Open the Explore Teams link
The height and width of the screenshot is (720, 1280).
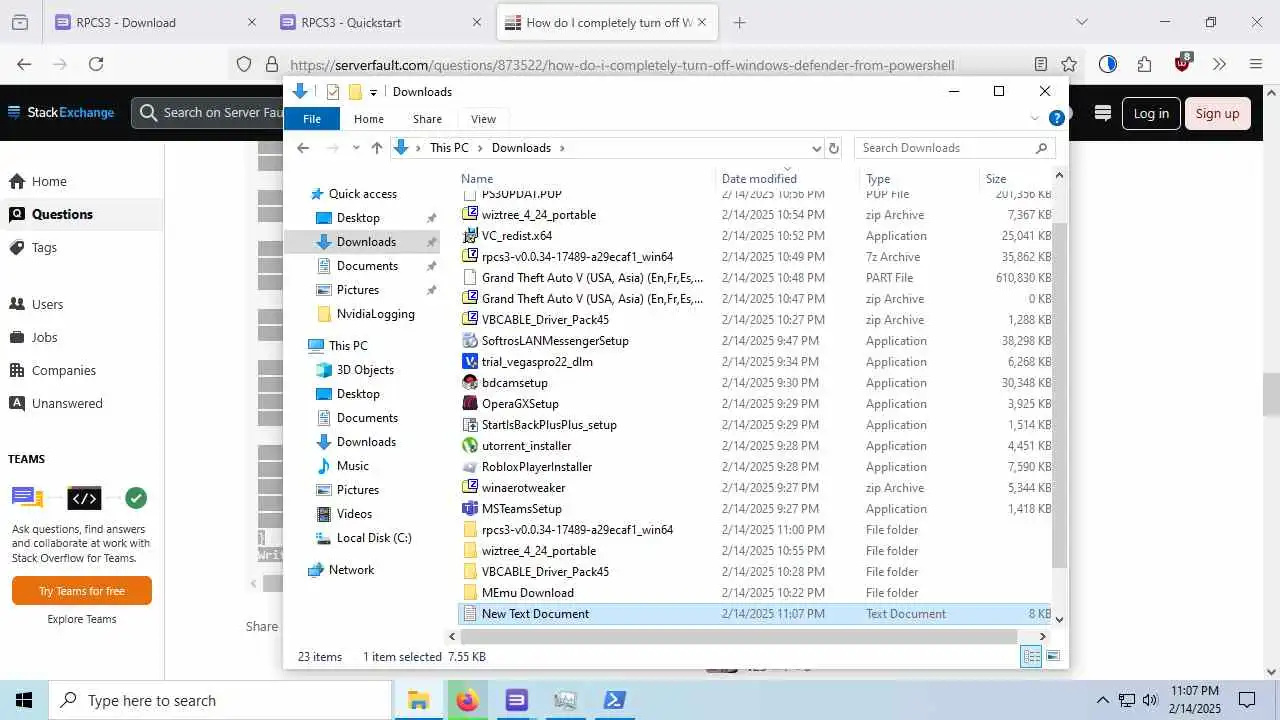(82, 619)
